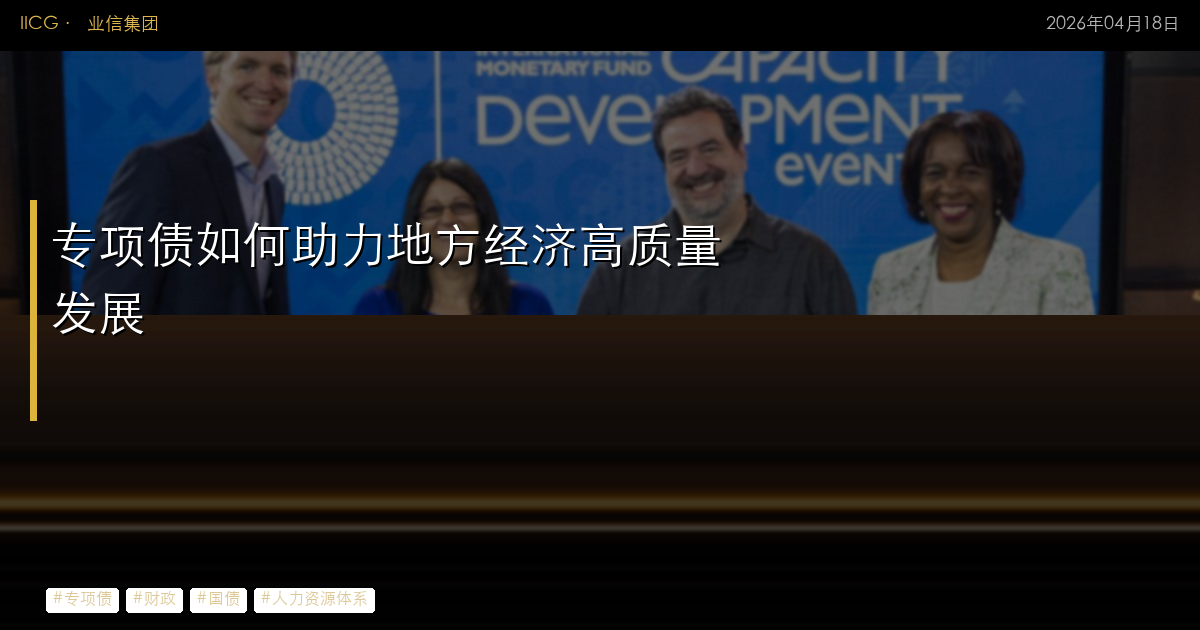Click the gold horizontal divider line
1200x630 pixels.
coord(600,497)
